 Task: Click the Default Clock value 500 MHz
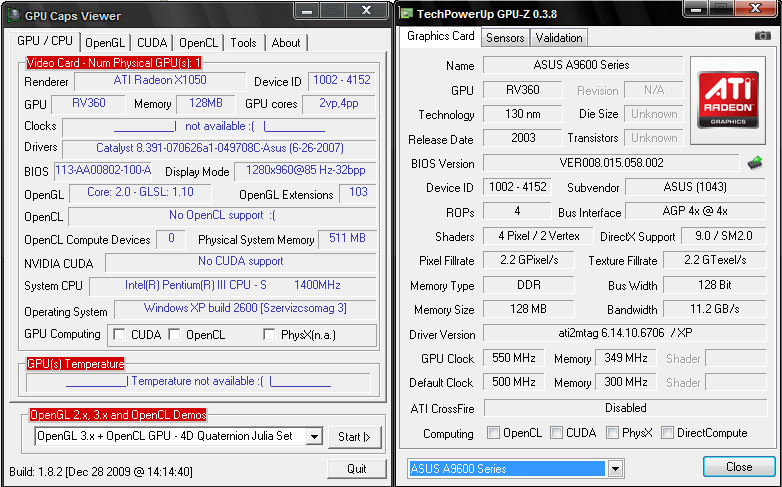click(514, 383)
